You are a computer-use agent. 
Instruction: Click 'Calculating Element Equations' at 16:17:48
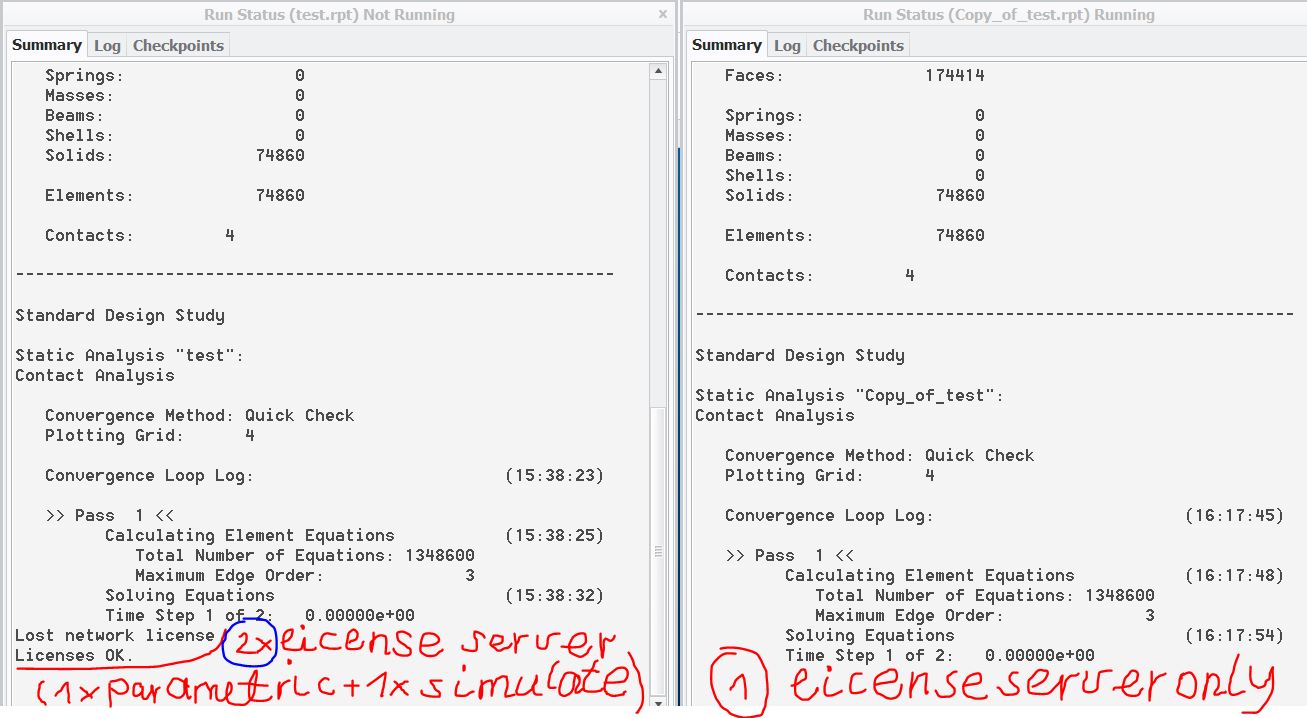point(930,575)
